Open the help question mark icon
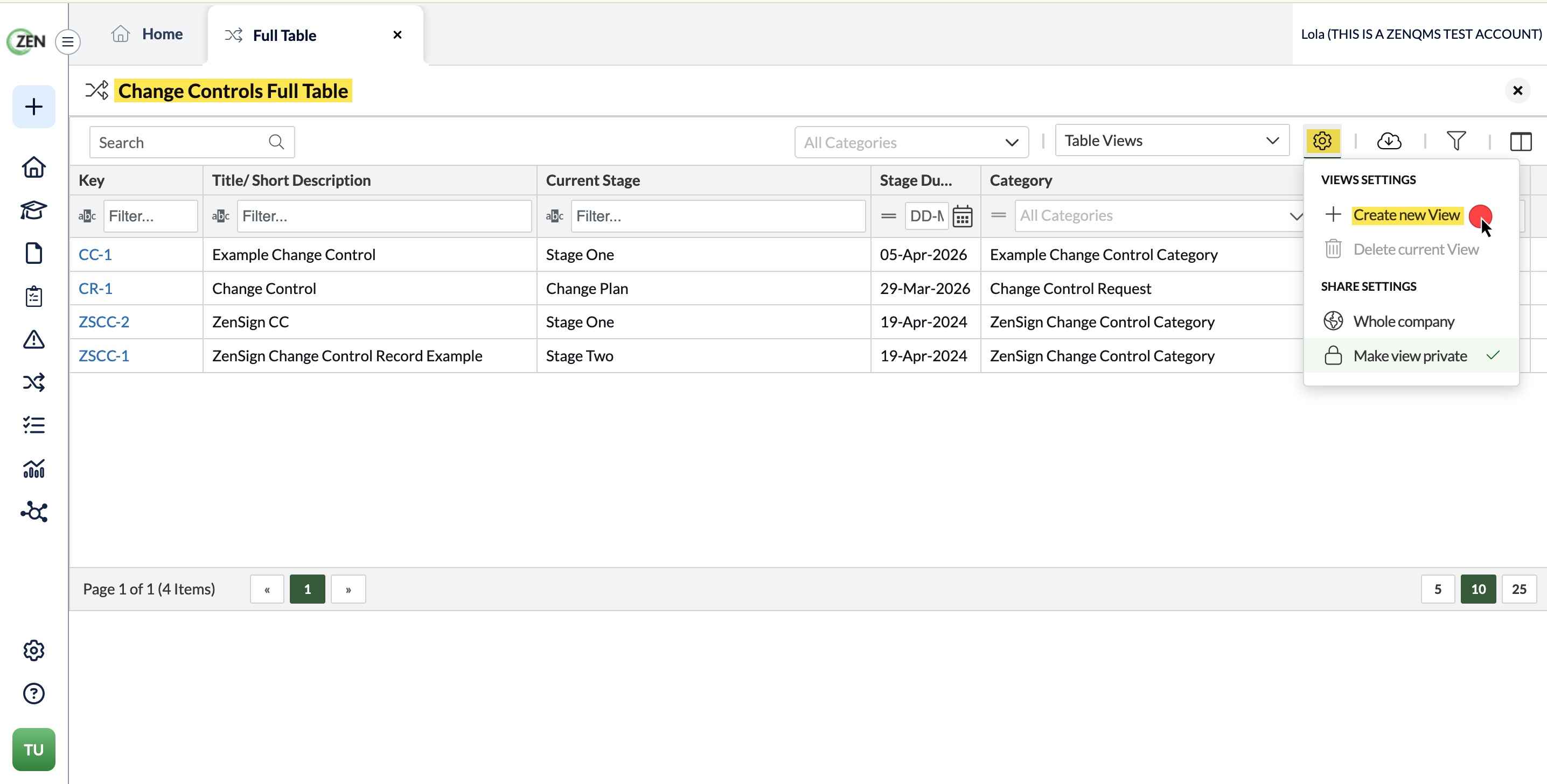Image resolution: width=1547 pixels, height=784 pixels. click(33, 694)
